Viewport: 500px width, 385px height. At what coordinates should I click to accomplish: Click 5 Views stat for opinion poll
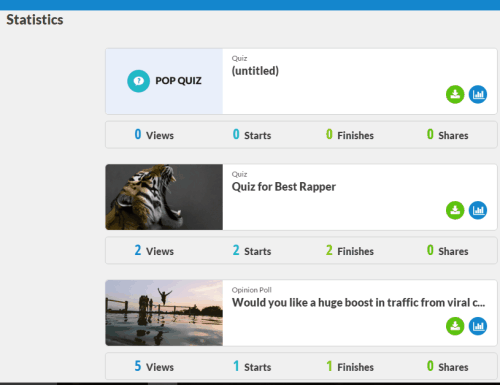[154, 366]
